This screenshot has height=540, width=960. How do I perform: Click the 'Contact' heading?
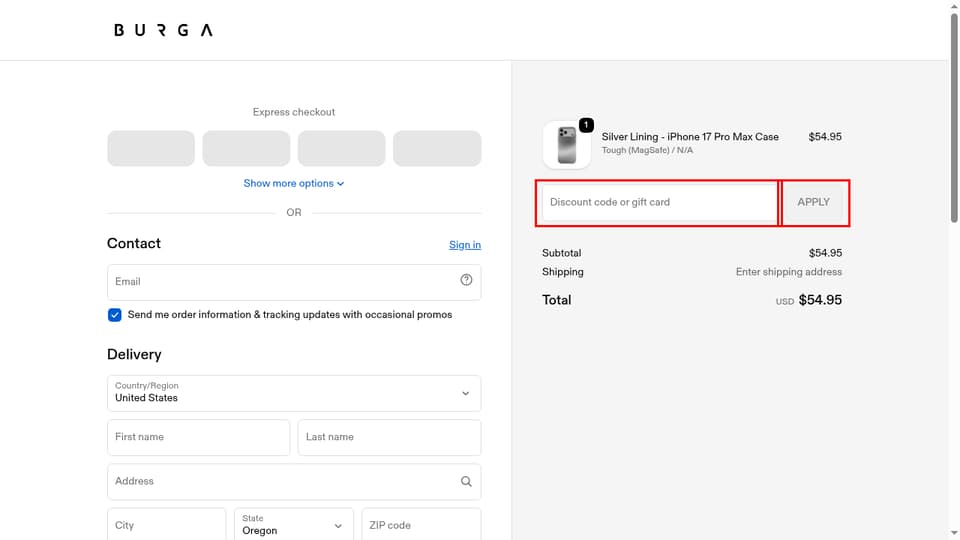[133, 244]
